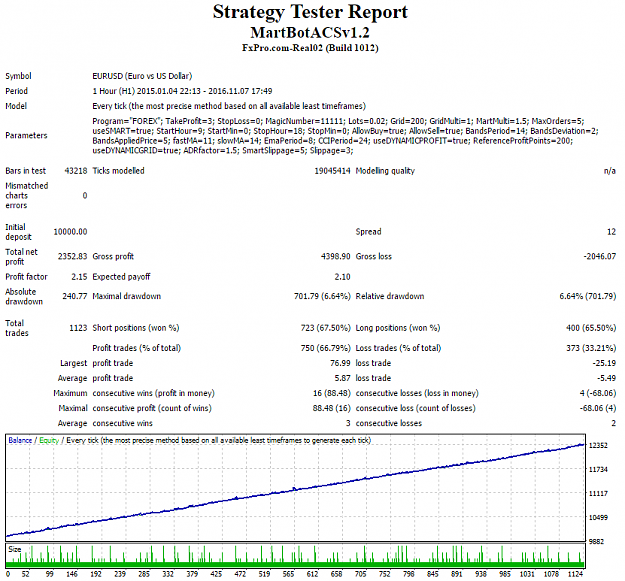Click the Long positions value 400 (65.50%)
Image resolution: width=625 pixels, height=581 pixels.
coord(591,328)
